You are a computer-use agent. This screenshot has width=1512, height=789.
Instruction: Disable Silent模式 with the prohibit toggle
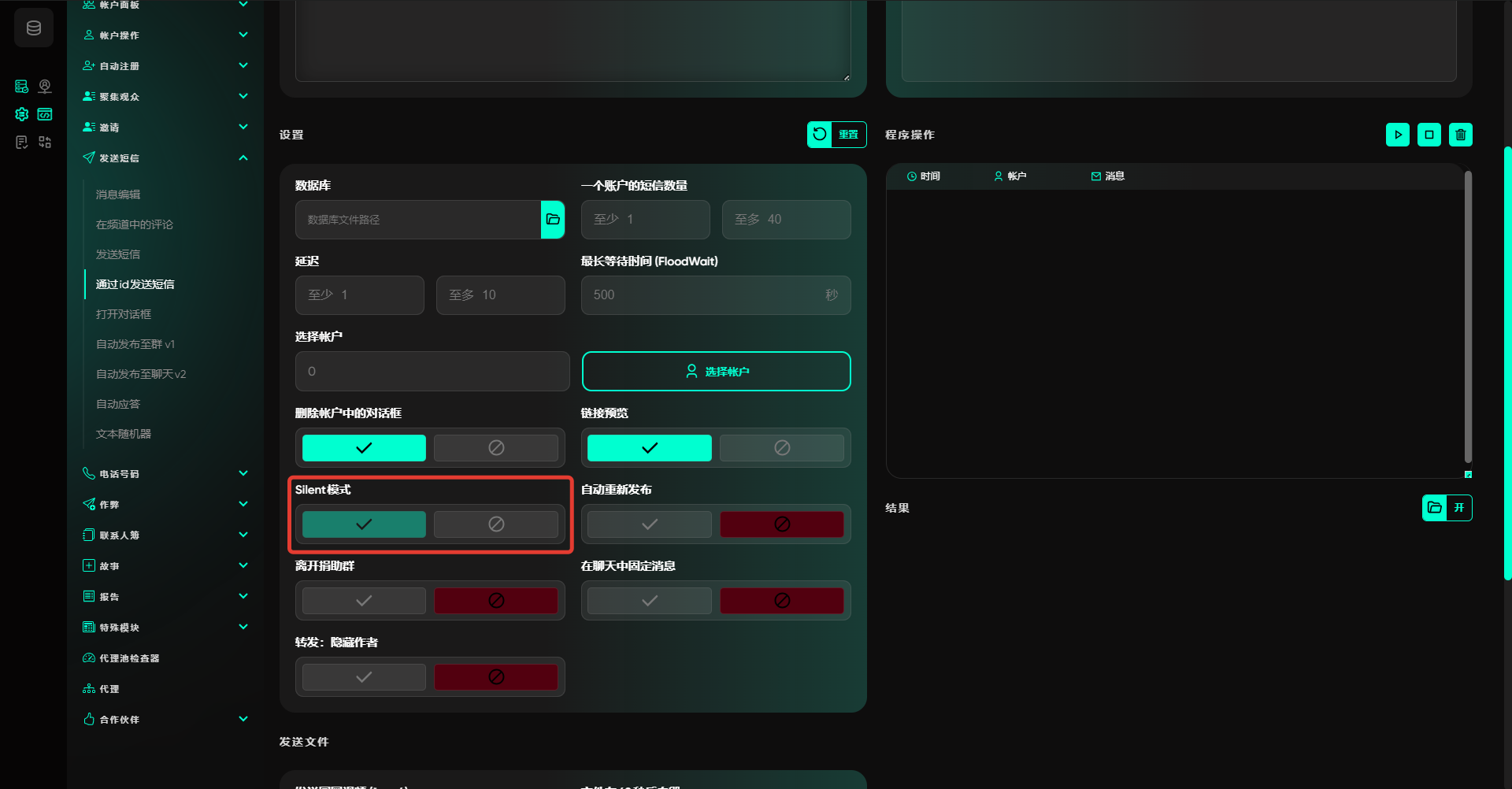[495, 524]
